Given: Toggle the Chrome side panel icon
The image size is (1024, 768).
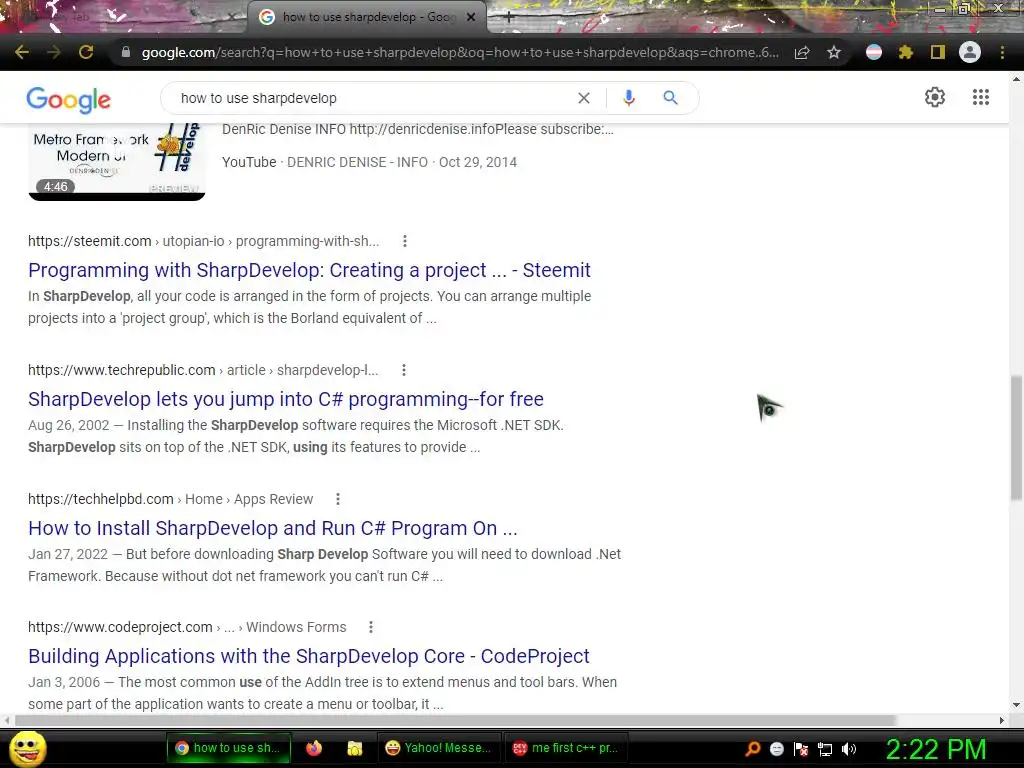Looking at the screenshot, I should 938,52.
